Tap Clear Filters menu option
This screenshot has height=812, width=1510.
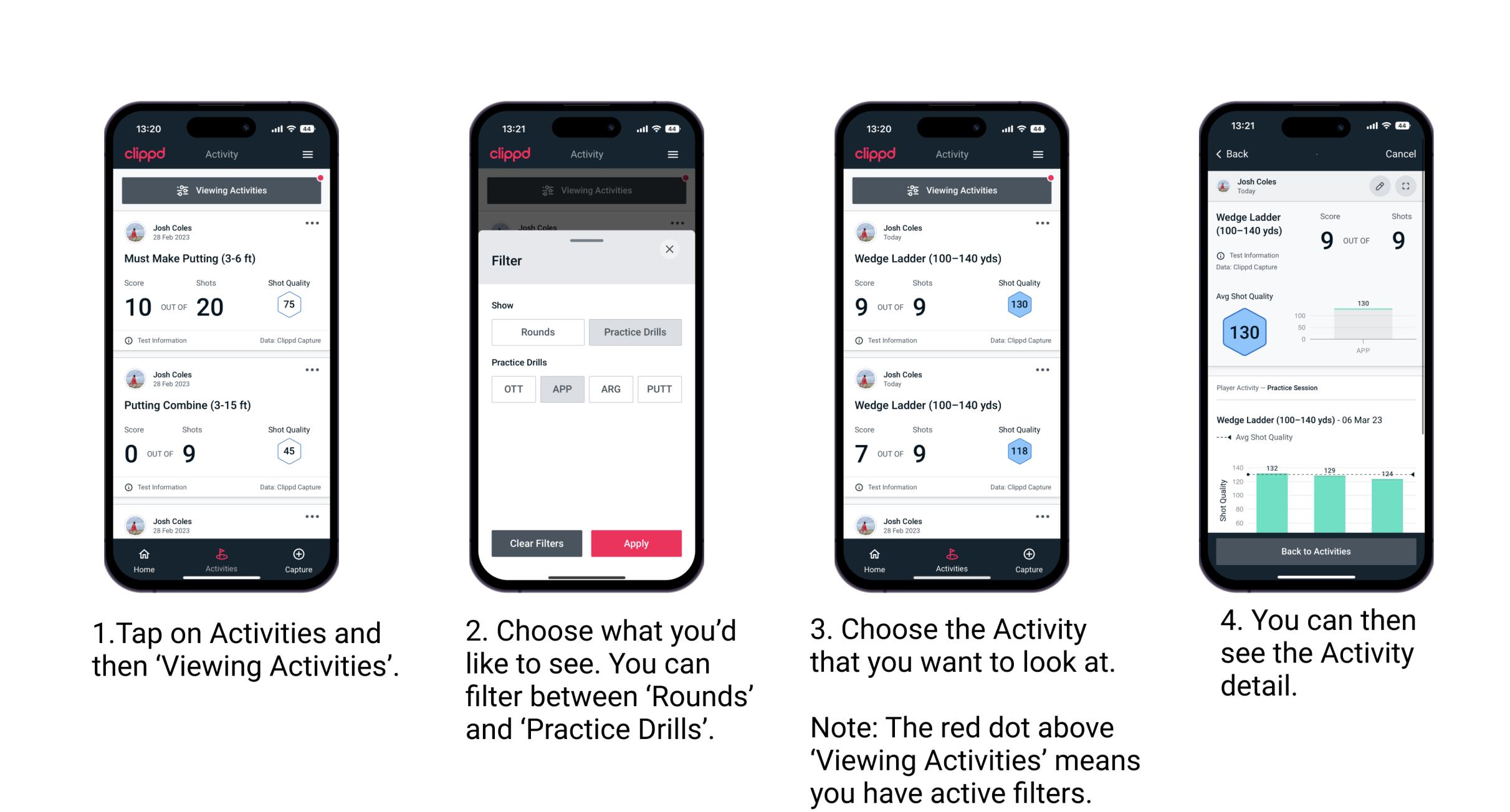[536, 543]
